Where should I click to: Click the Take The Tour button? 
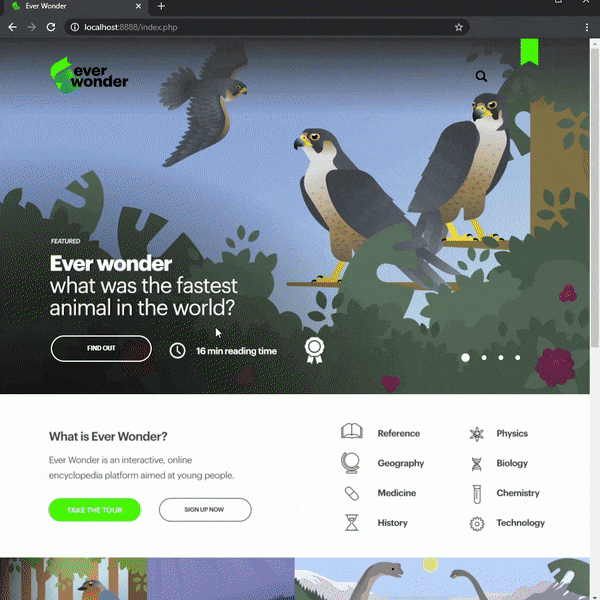point(95,510)
